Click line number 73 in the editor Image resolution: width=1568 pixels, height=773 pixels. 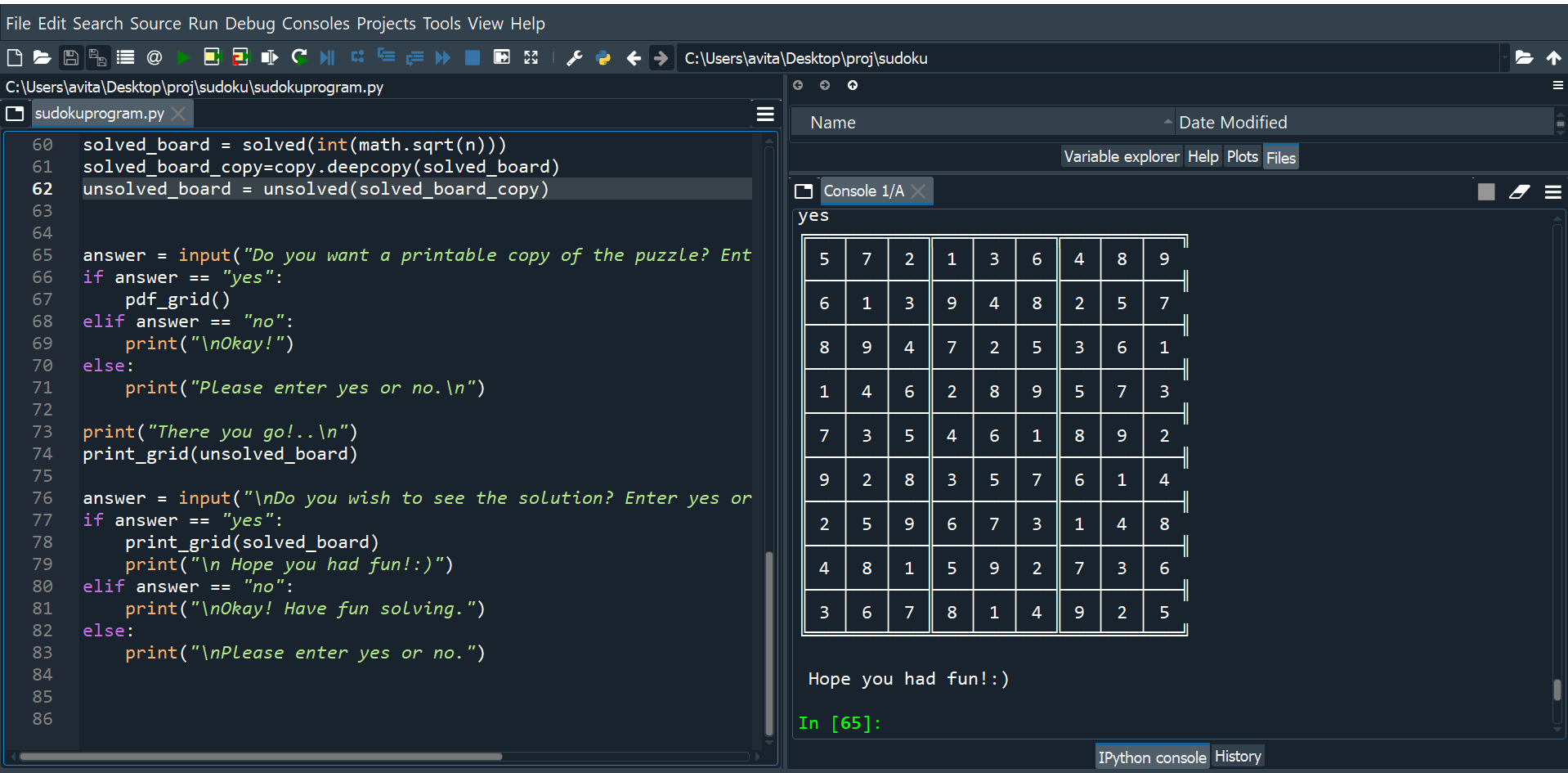click(43, 432)
